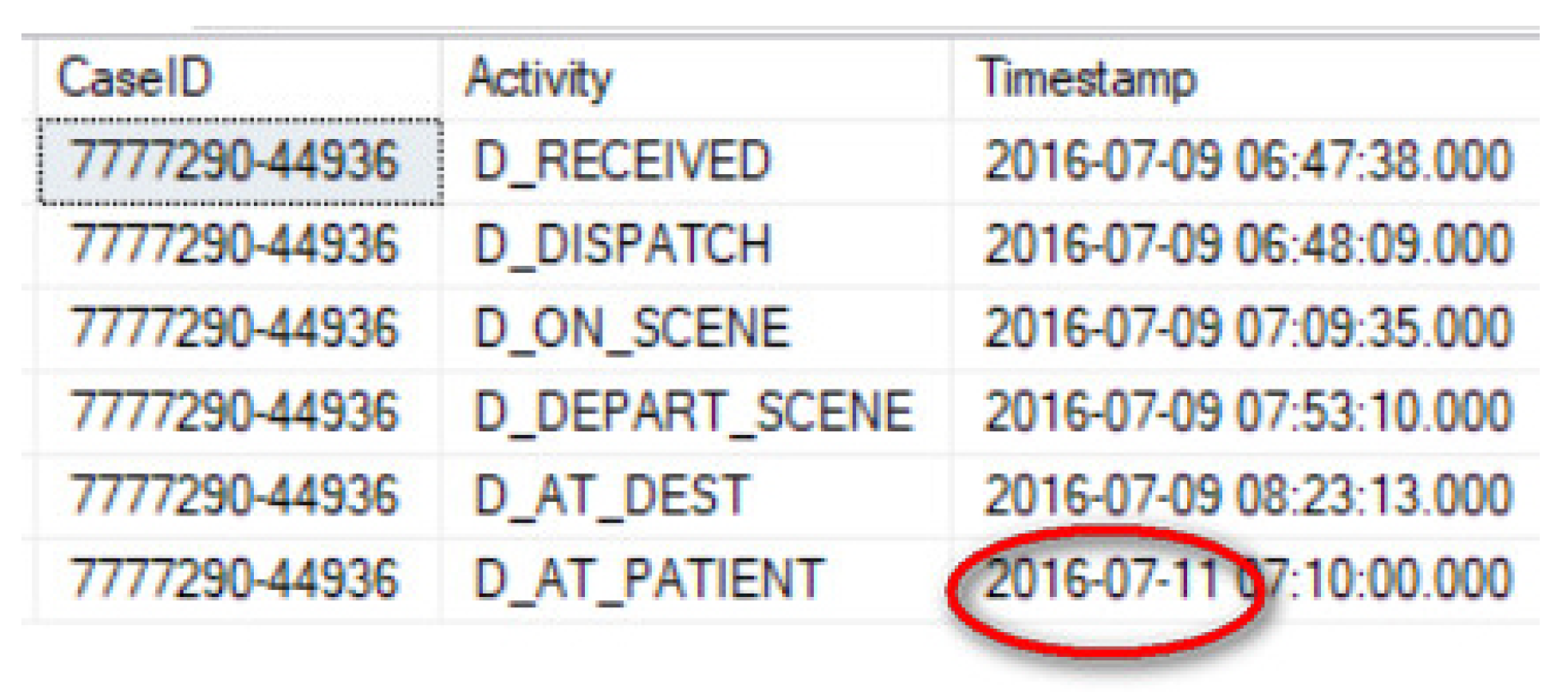
Task: Click the CaseID cell in the D_AT_DEST row
Action: click(x=240, y=496)
